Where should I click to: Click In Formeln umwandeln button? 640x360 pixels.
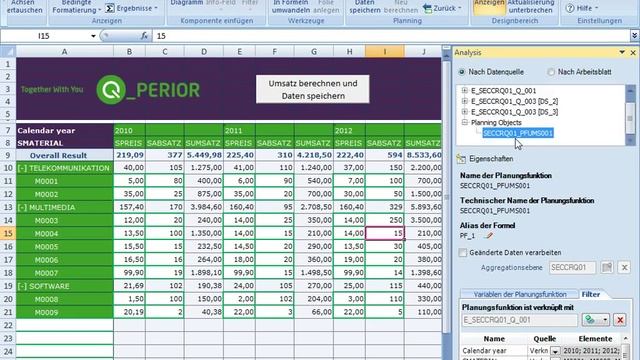click(x=291, y=7)
